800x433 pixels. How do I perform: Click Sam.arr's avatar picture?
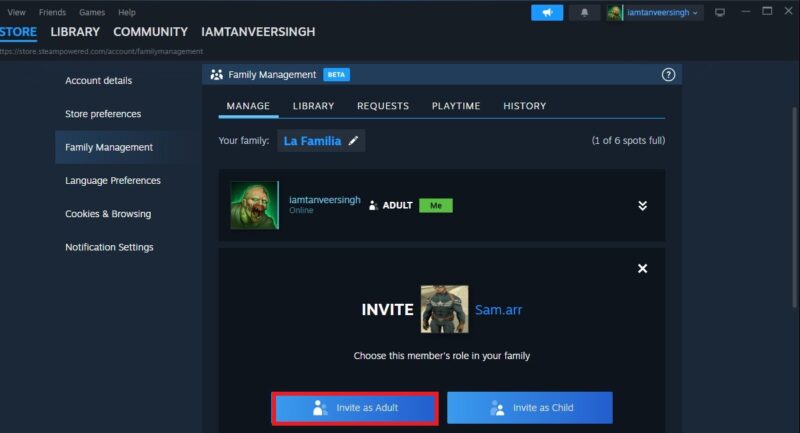444,309
